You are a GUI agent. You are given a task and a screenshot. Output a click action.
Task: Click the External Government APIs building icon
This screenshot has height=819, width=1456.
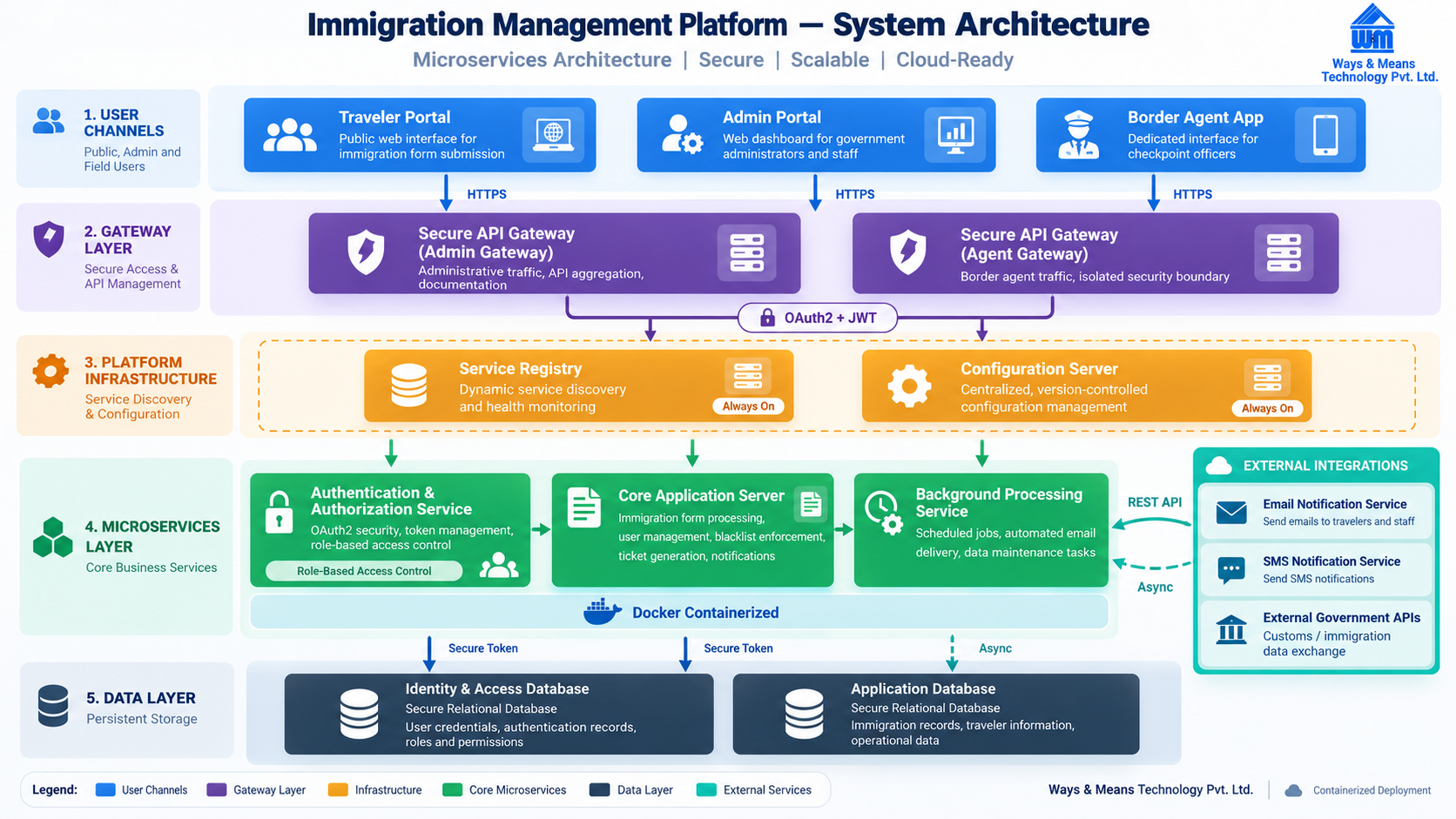(1231, 629)
